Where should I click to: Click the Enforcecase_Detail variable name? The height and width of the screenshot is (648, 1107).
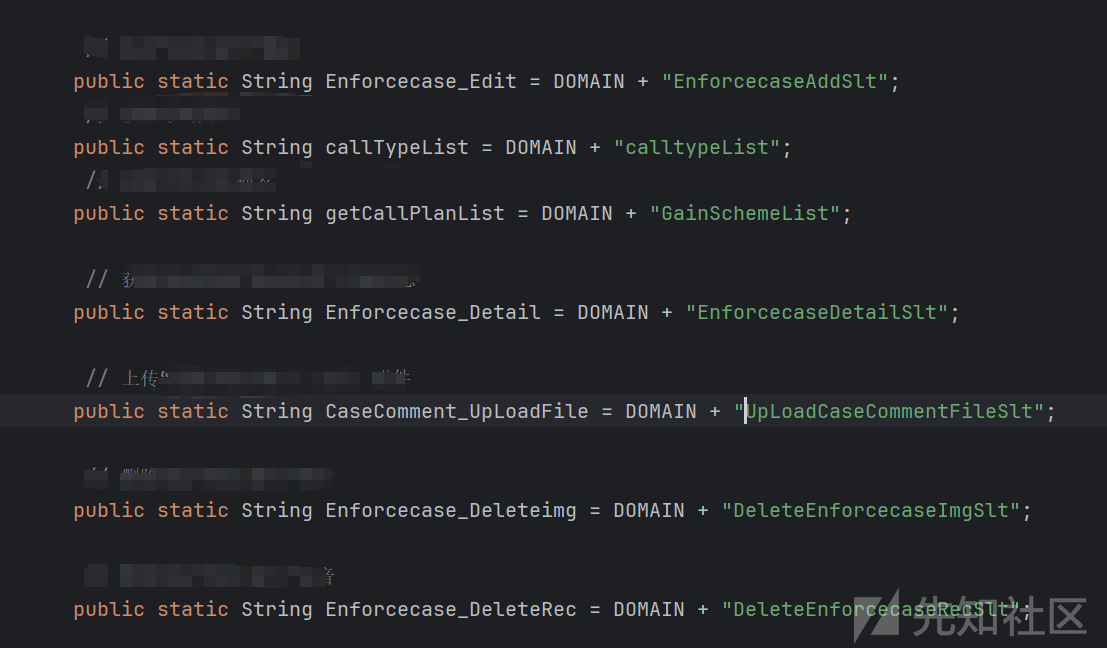[433, 312]
